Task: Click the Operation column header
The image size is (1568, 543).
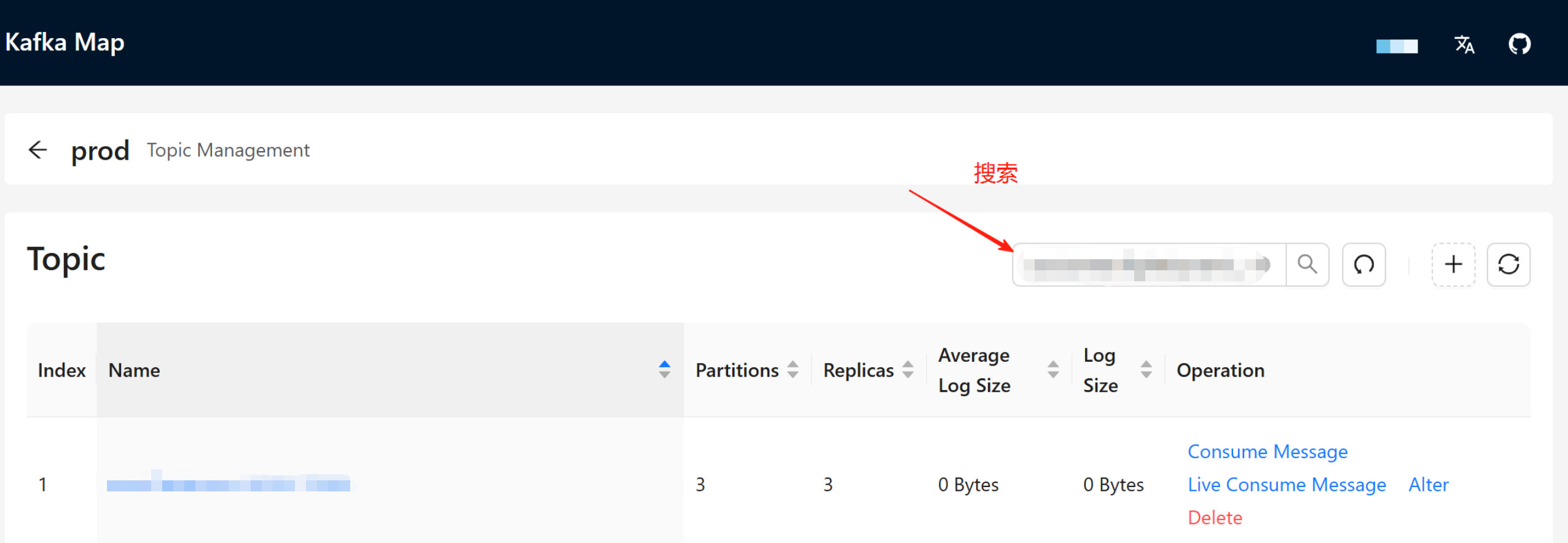Action: point(1220,370)
